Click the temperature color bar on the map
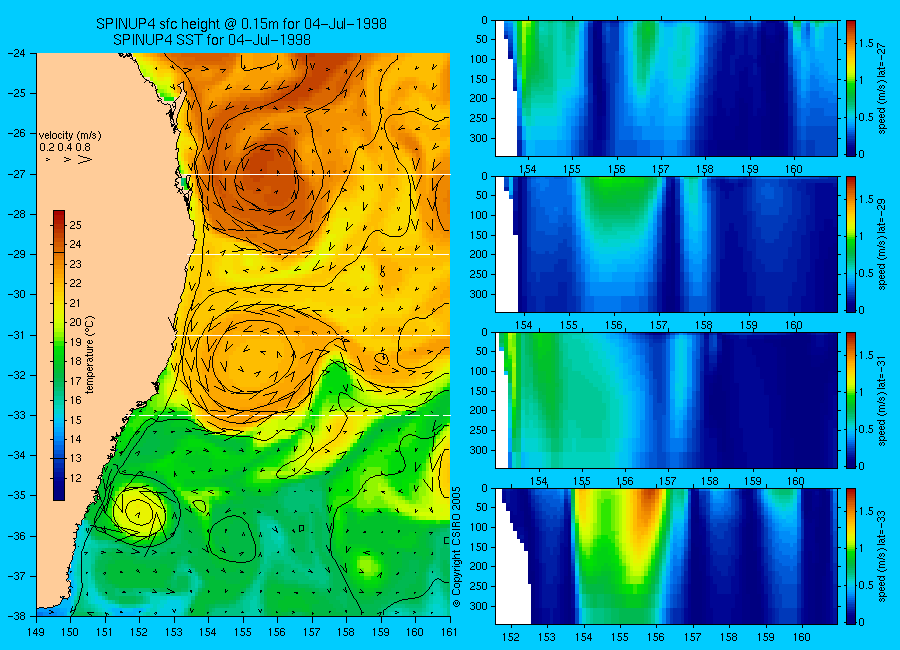Image resolution: width=900 pixels, height=650 pixels. click(x=59, y=355)
